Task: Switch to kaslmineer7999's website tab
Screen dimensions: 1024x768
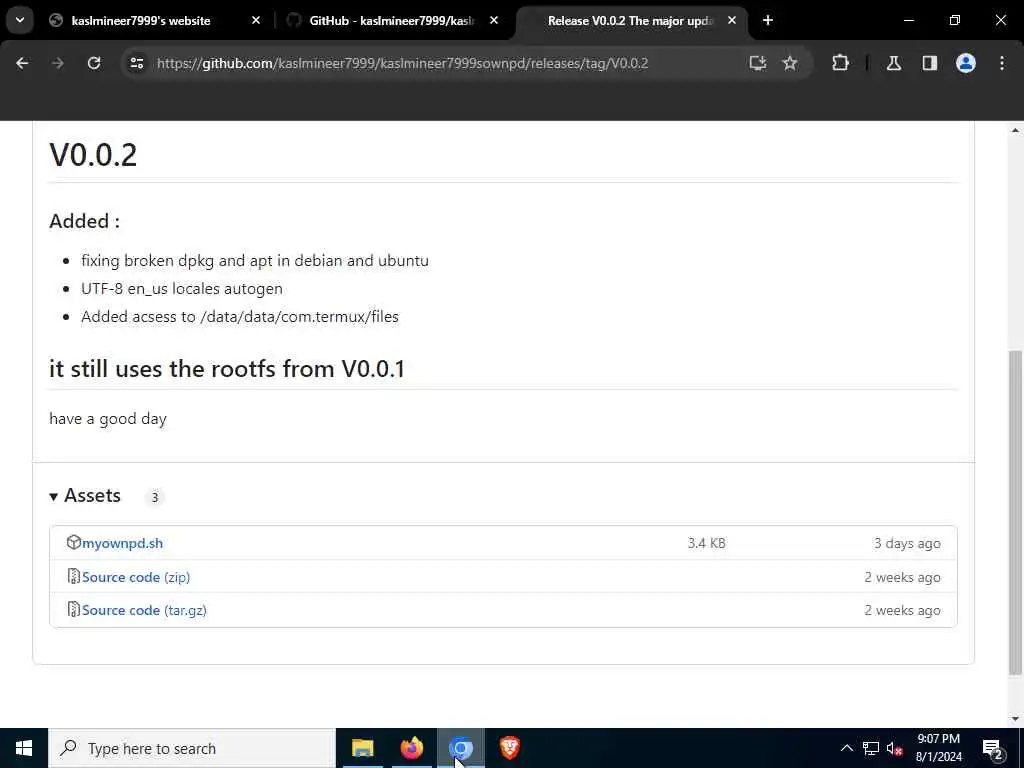Action: 140,20
